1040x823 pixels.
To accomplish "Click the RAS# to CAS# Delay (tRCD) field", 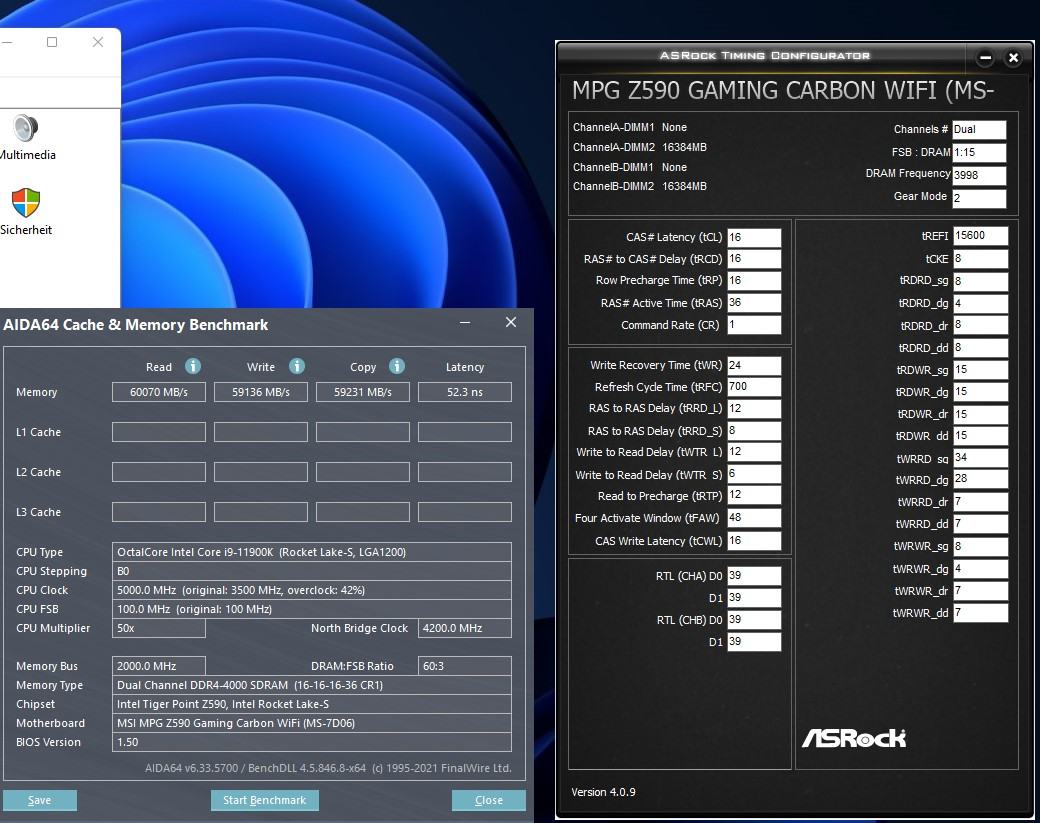I will [754, 259].
